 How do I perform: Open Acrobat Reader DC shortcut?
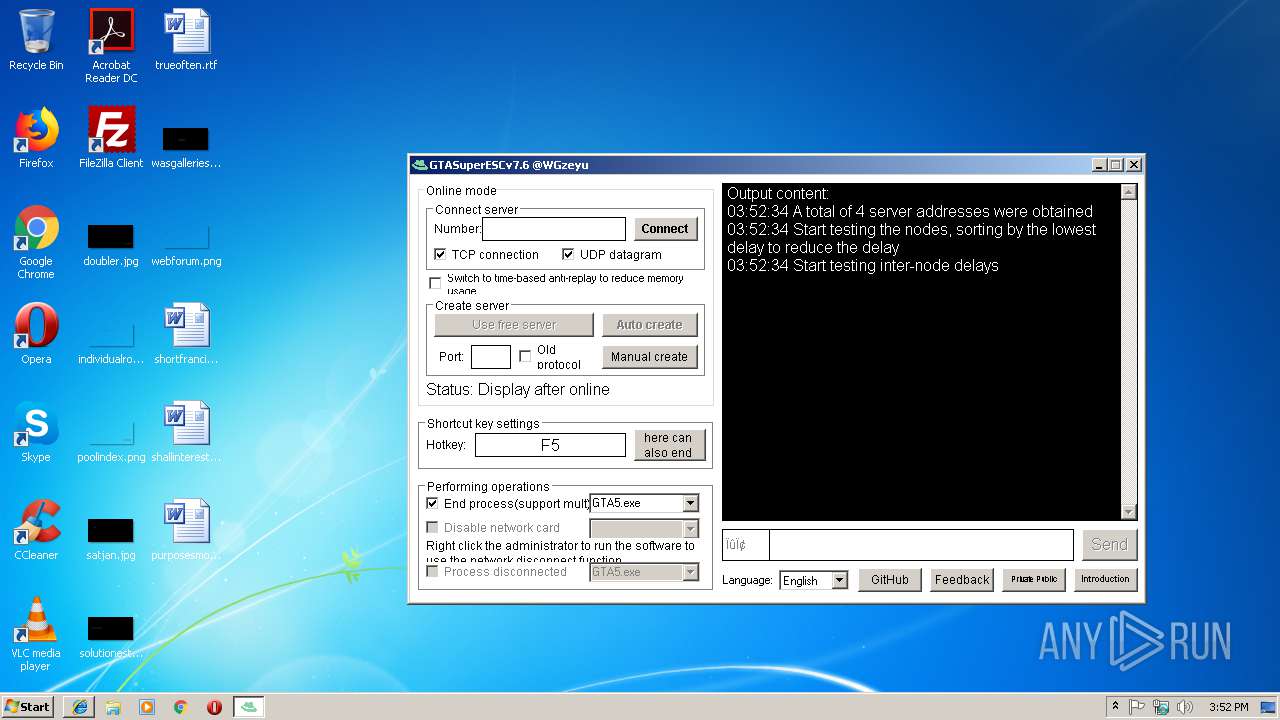[x=111, y=46]
